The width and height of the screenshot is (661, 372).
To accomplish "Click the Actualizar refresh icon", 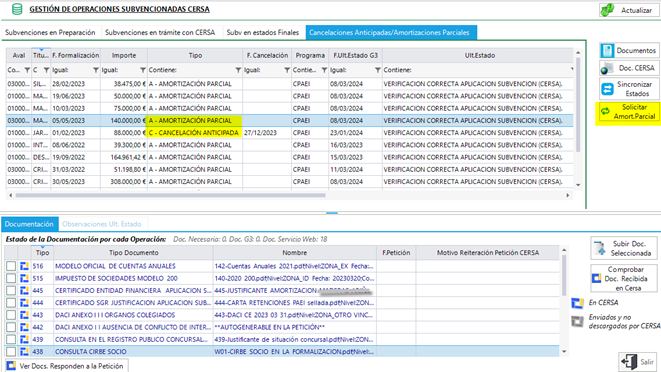I will tap(607, 10).
